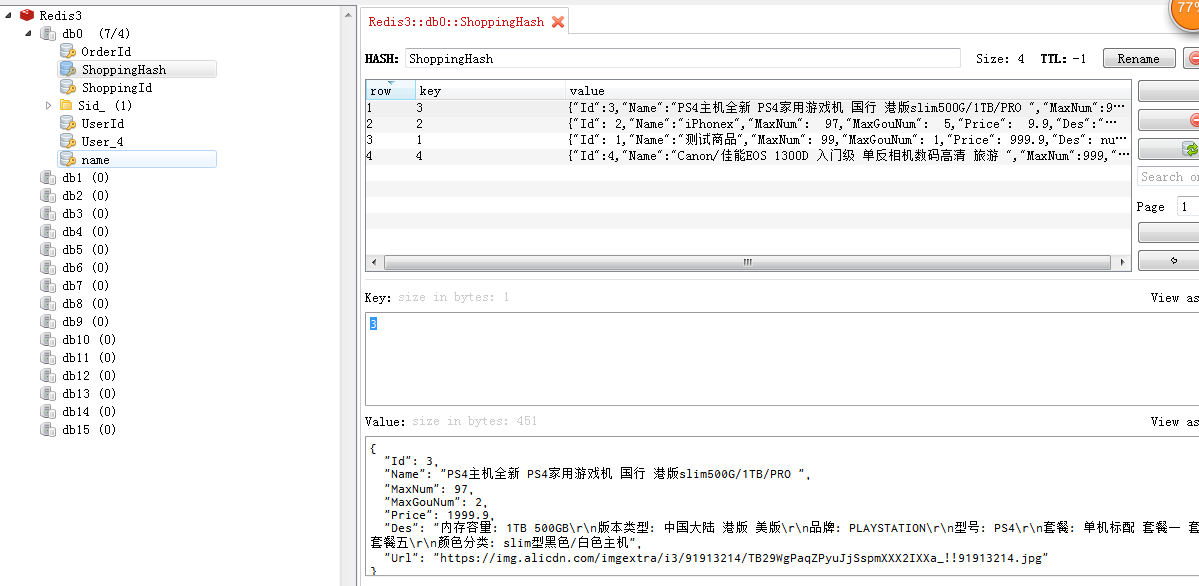The image size is (1199, 586).
Task: Click the db10 database icon
Action: tap(48, 340)
